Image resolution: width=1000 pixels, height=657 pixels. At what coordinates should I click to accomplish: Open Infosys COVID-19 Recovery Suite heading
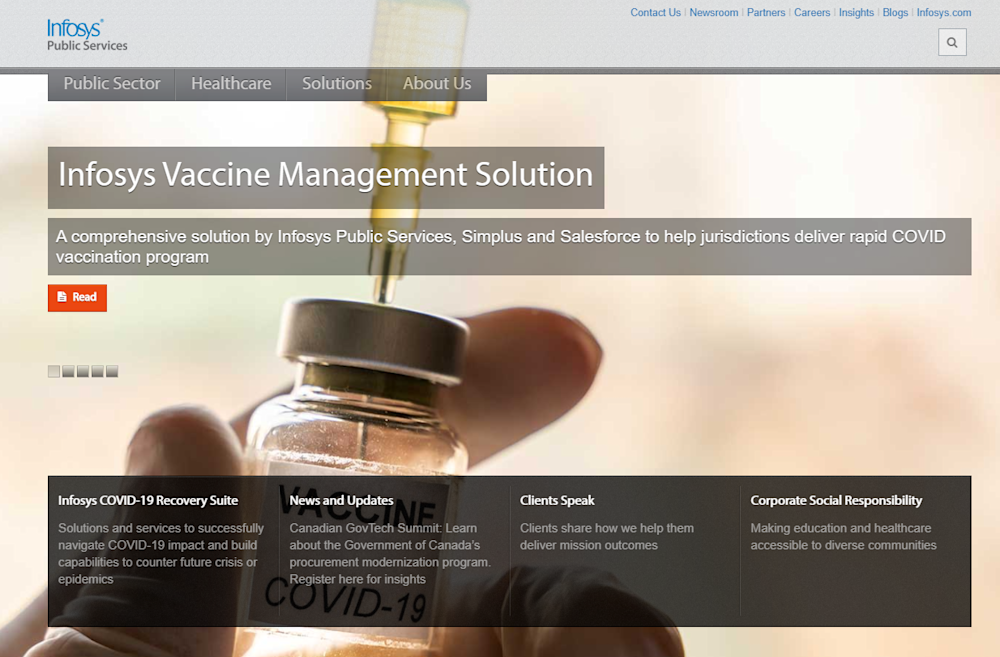coord(148,501)
